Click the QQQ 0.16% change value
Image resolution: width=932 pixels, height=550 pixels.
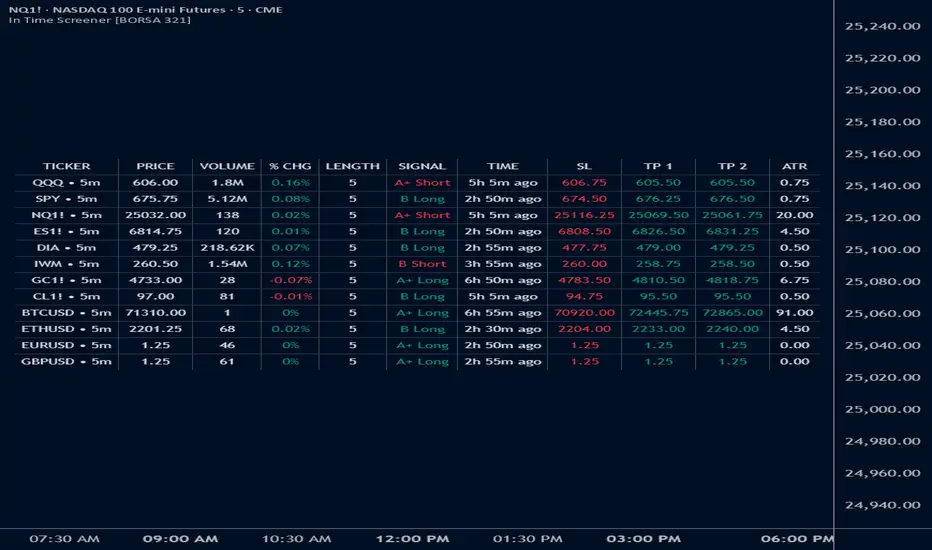click(x=290, y=183)
